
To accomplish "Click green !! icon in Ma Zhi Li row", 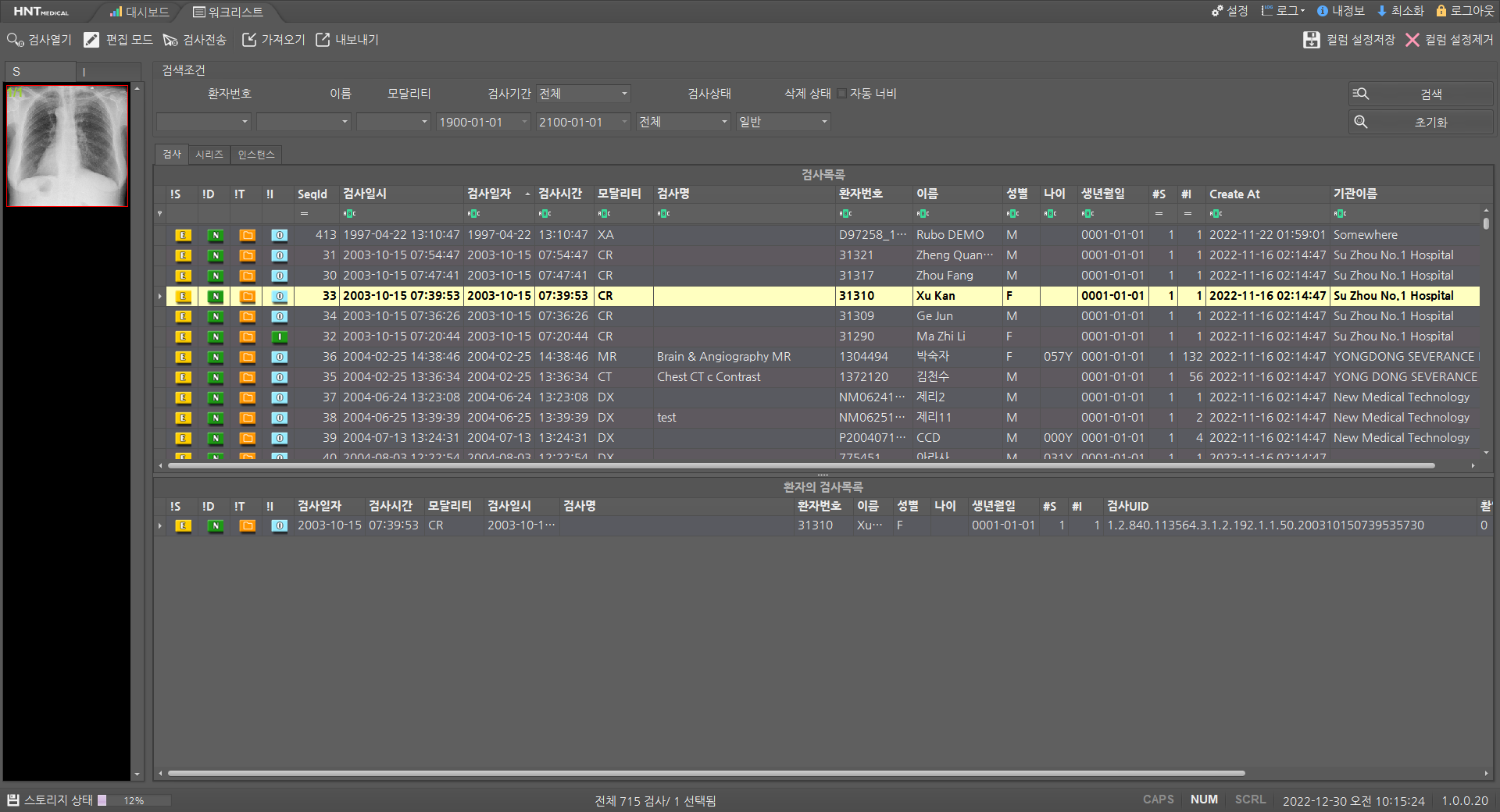I will coord(280,337).
